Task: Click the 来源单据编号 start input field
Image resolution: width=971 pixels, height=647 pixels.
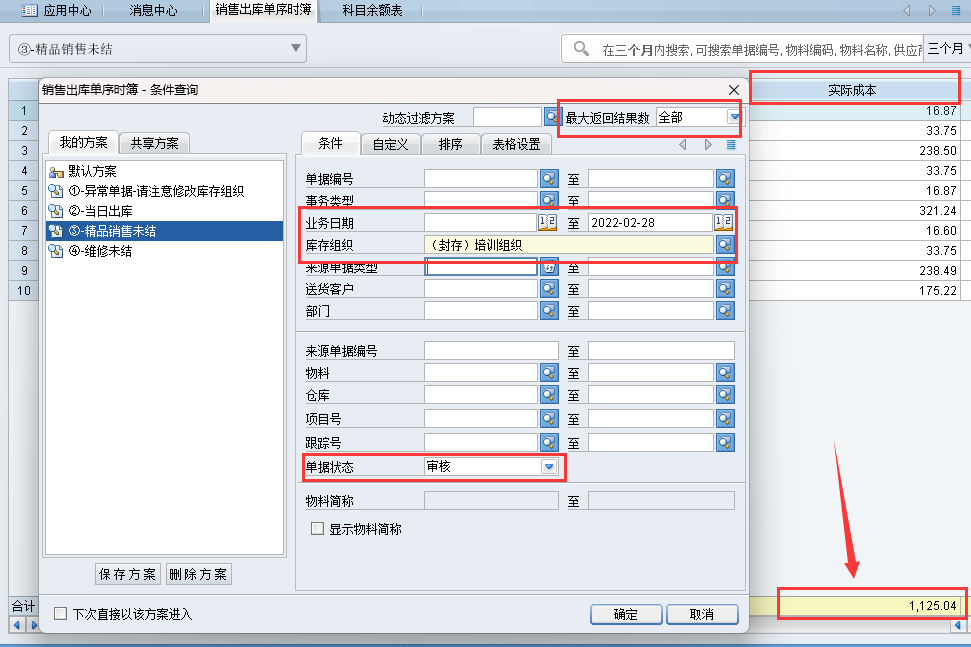Action: (x=491, y=351)
